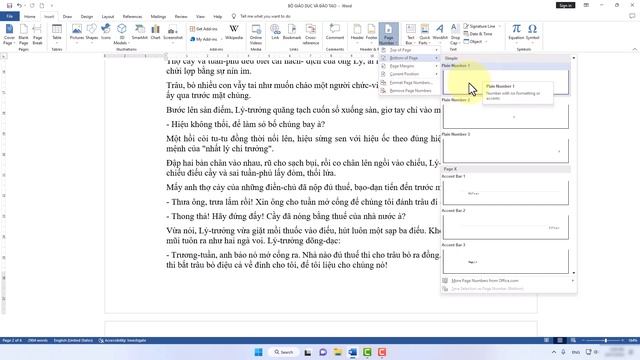This screenshot has width=640, height=360.
Task: Click the Page Number button
Action: click(x=388, y=34)
